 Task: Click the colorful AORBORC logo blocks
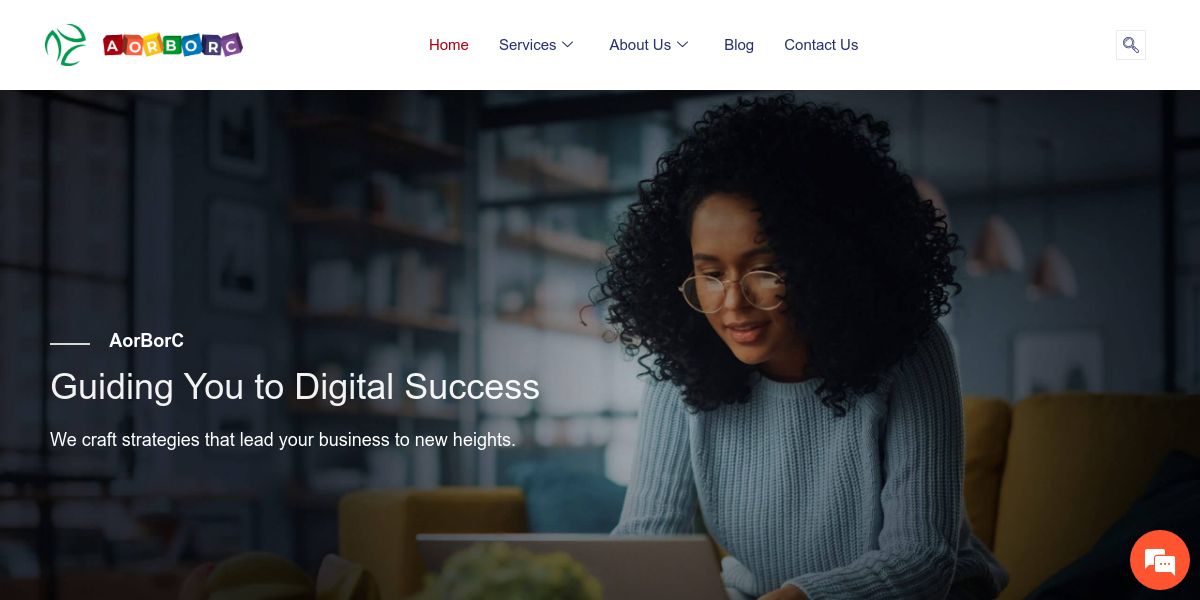(x=173, y=45)
